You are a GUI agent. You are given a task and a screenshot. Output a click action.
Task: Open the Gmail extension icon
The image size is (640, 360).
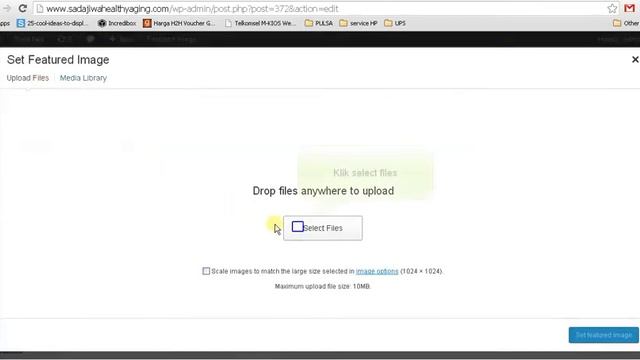coord(630,8)
